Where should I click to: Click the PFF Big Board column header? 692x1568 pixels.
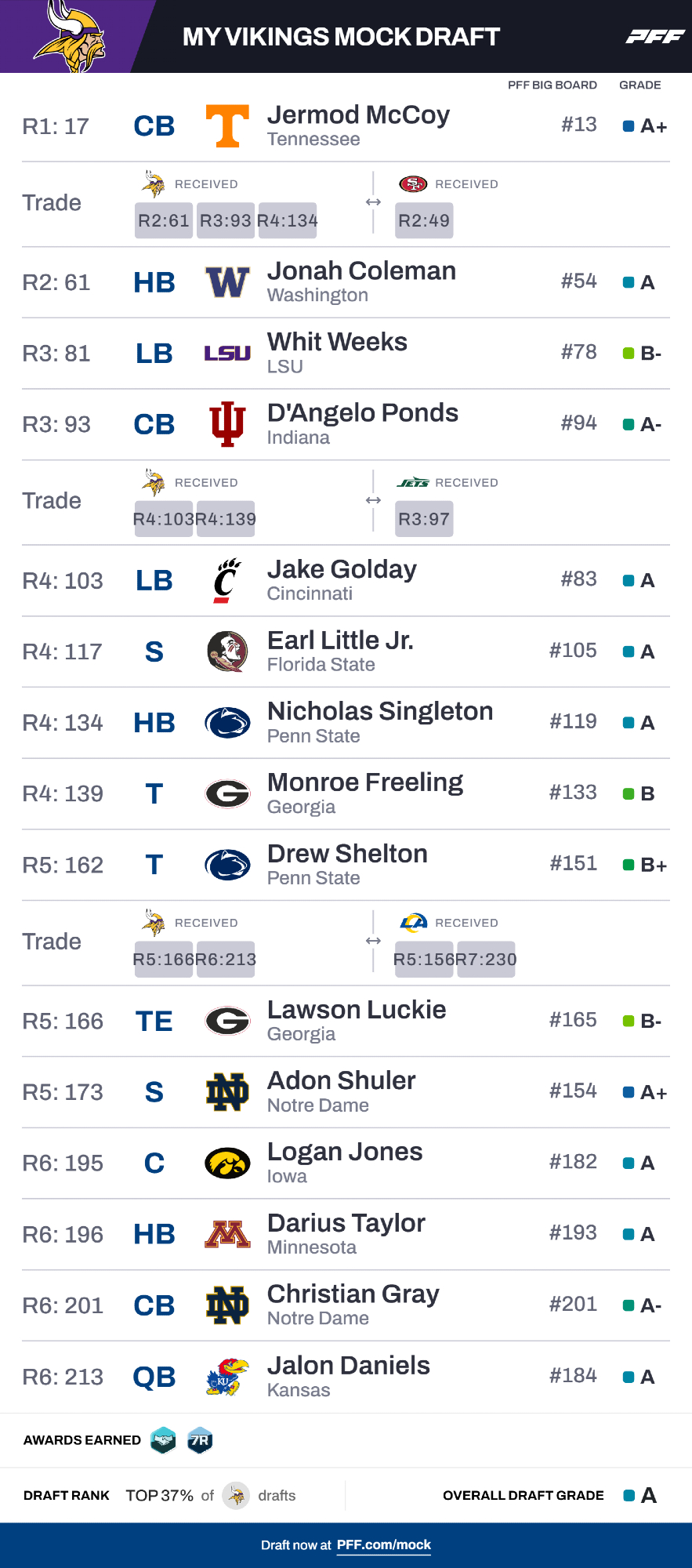(x=552, y=85)
